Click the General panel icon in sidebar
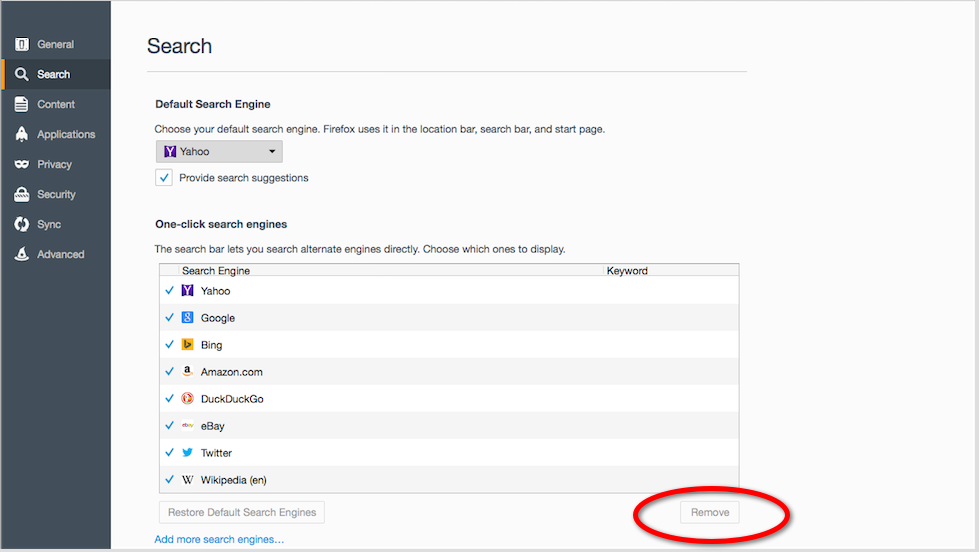 pos(22,44)
